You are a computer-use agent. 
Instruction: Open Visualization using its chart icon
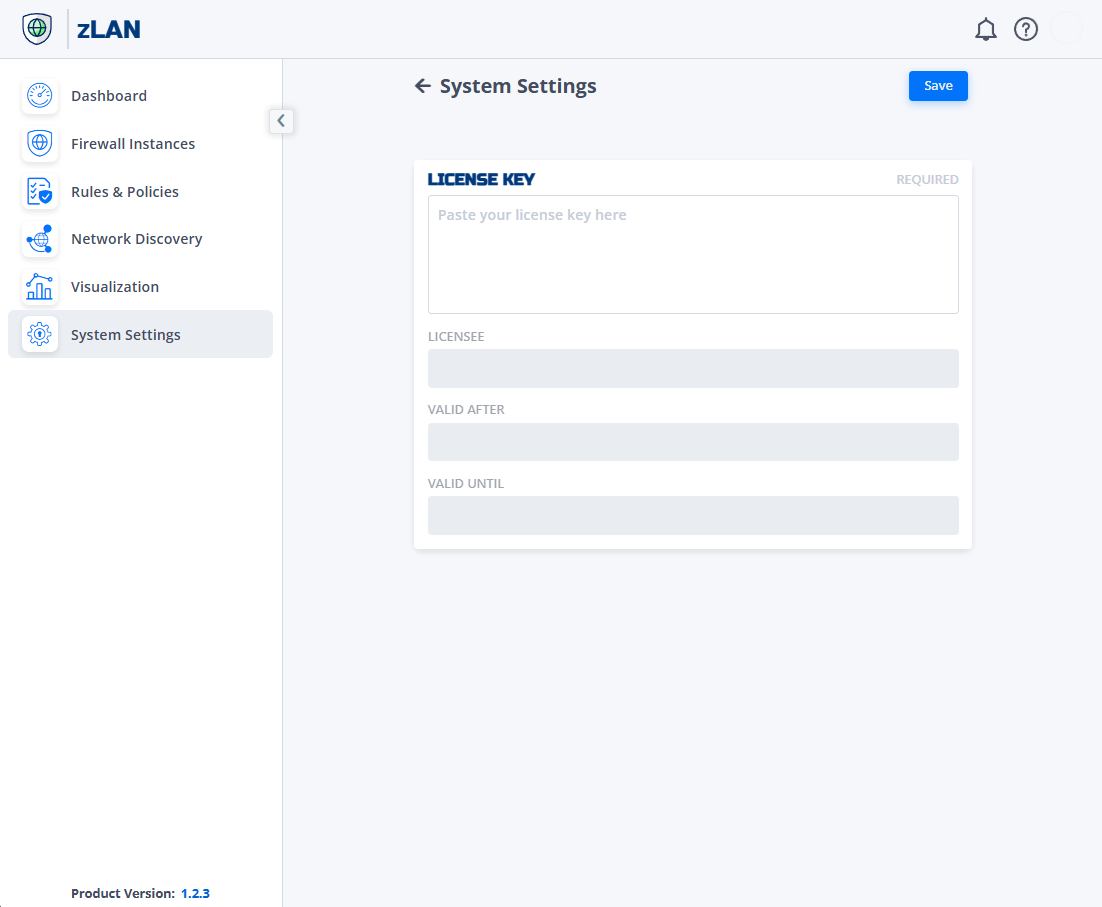tap(39, 287)
